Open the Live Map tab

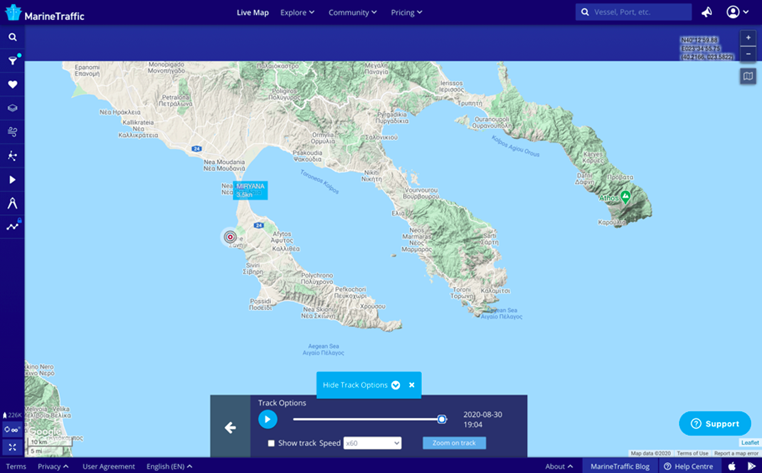pyautogui.click(x=252, y=12)
